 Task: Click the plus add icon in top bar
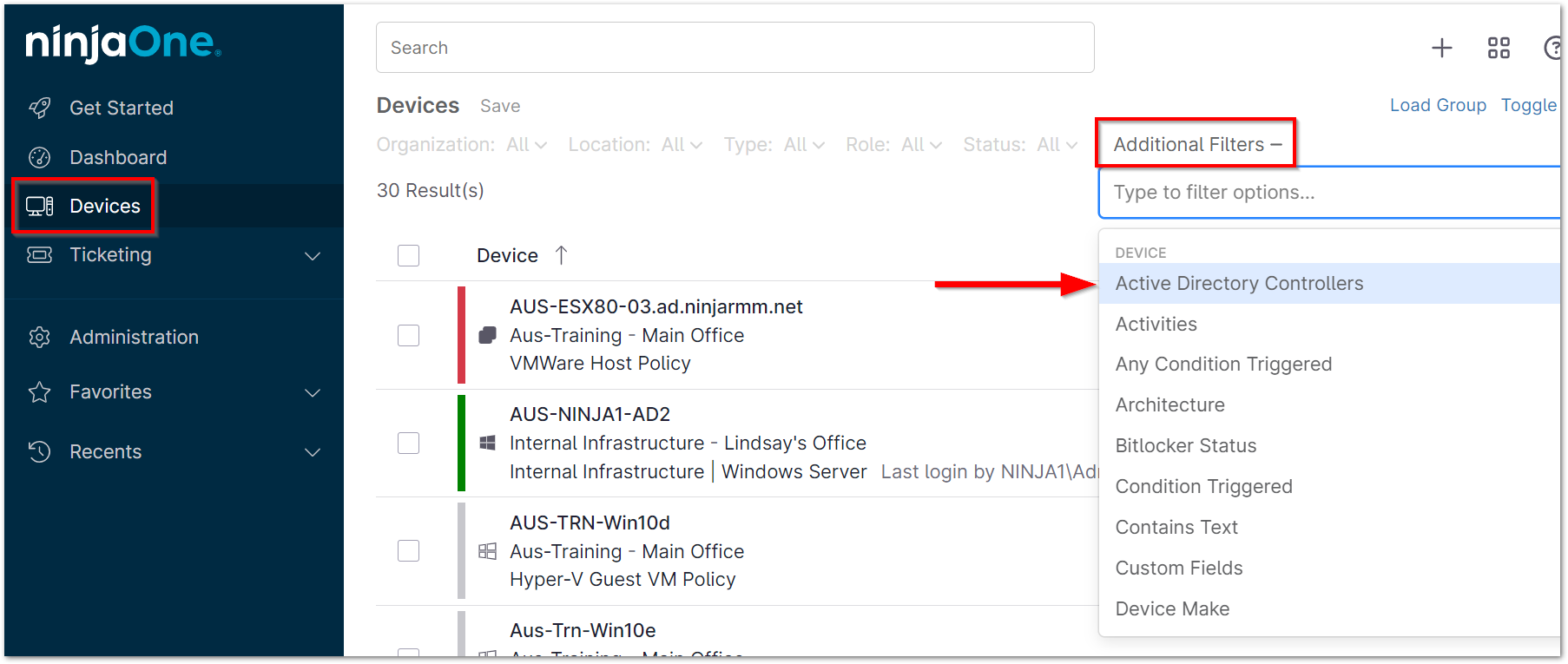pos(1442,48)
